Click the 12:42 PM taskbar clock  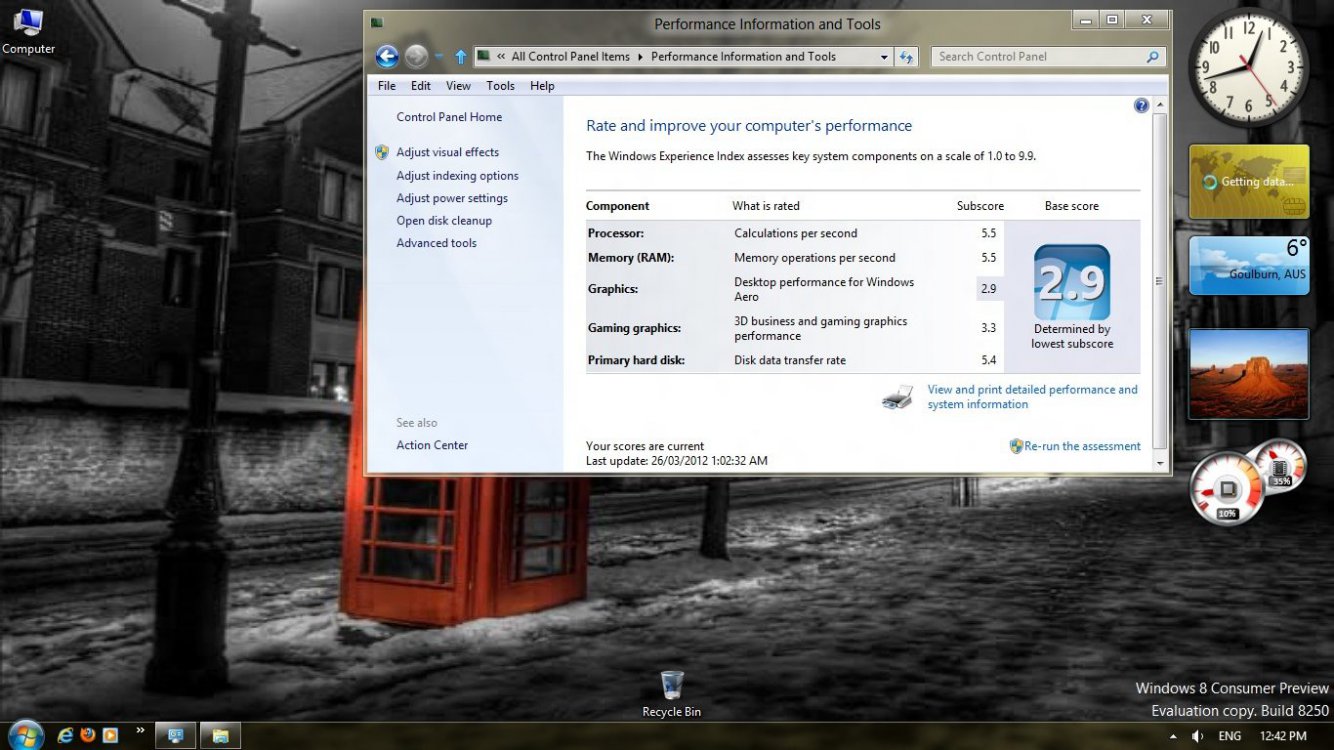pos(1283,736)
